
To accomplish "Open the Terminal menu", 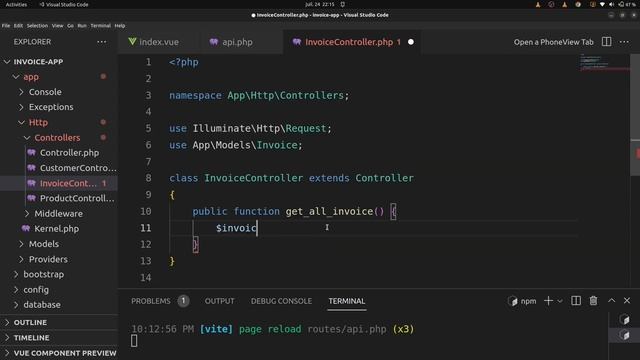I will (x=100, y=25).
